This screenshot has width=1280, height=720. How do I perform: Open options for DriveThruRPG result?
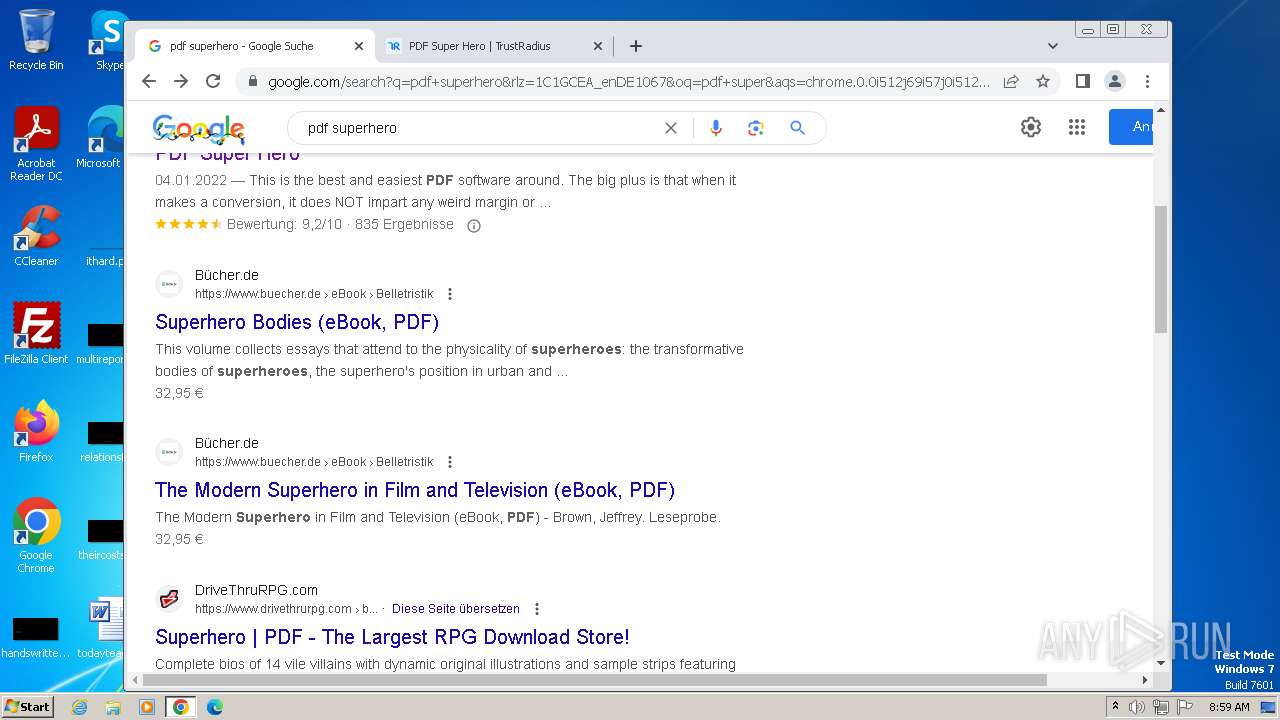[537, 609]
